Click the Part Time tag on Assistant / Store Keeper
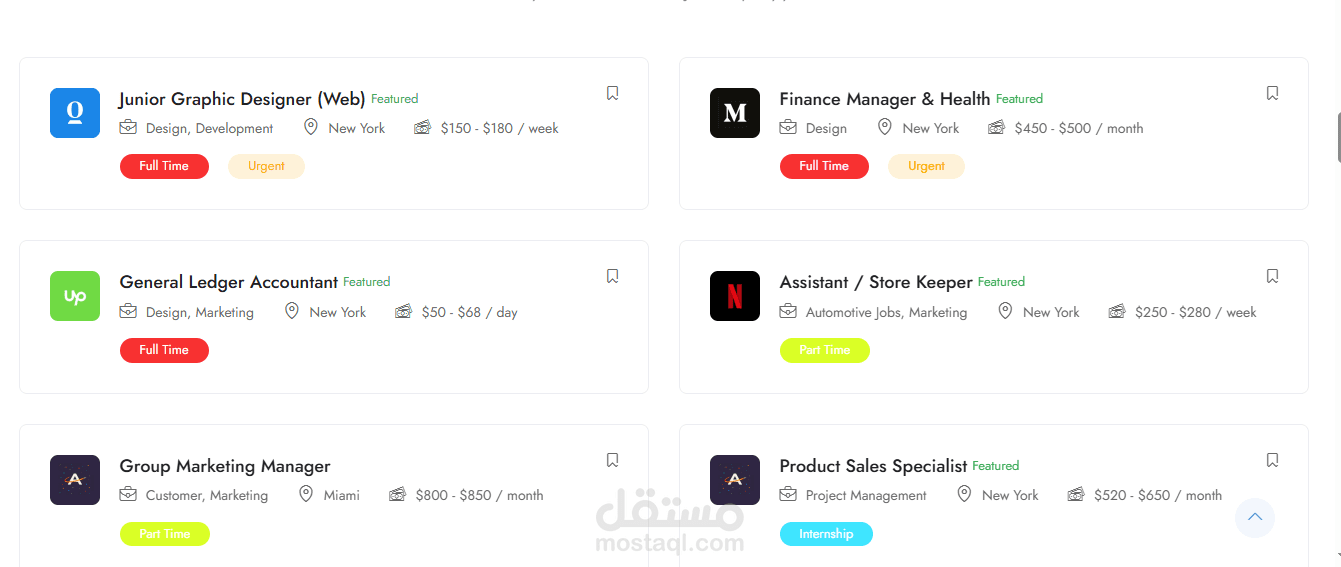Viewport: 1341px width, 567px height. (x=824, y=350)
